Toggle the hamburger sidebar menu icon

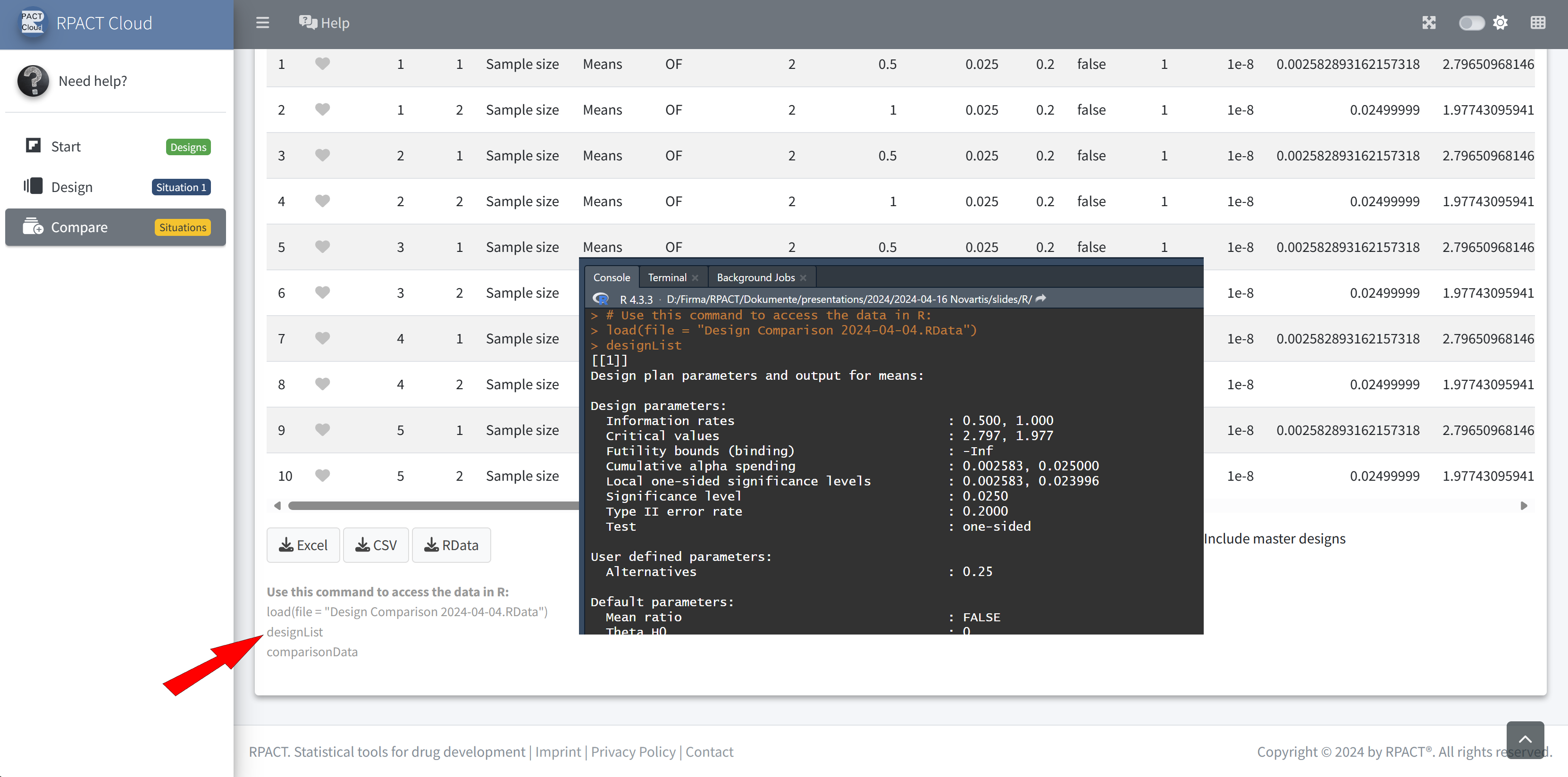click(x=262, y=23)
